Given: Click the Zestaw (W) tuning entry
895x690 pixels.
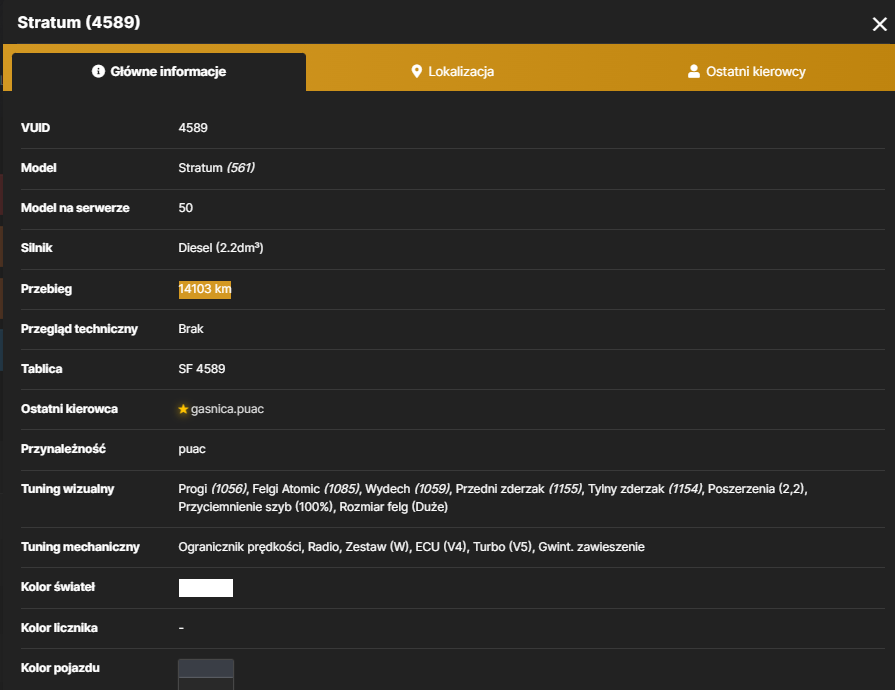Looking at the screenshot, I should tap(377, 547).
